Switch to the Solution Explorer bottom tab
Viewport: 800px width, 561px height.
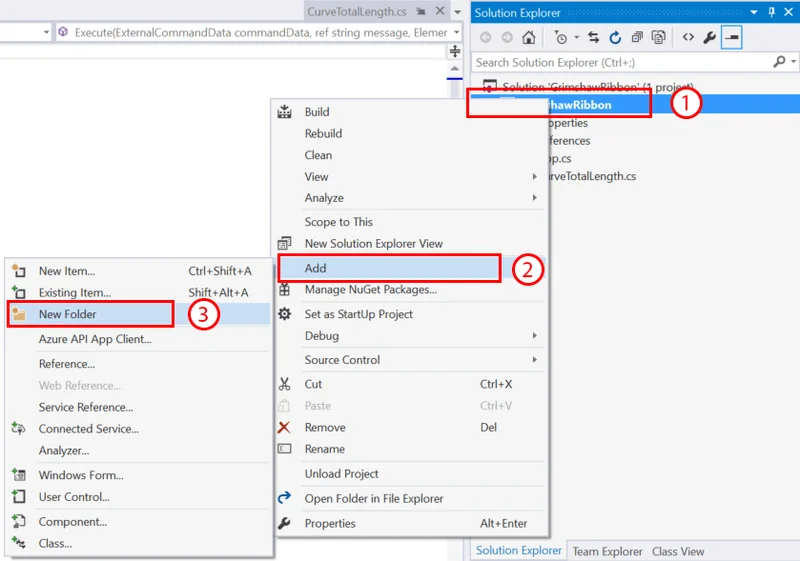pos(518,551)
